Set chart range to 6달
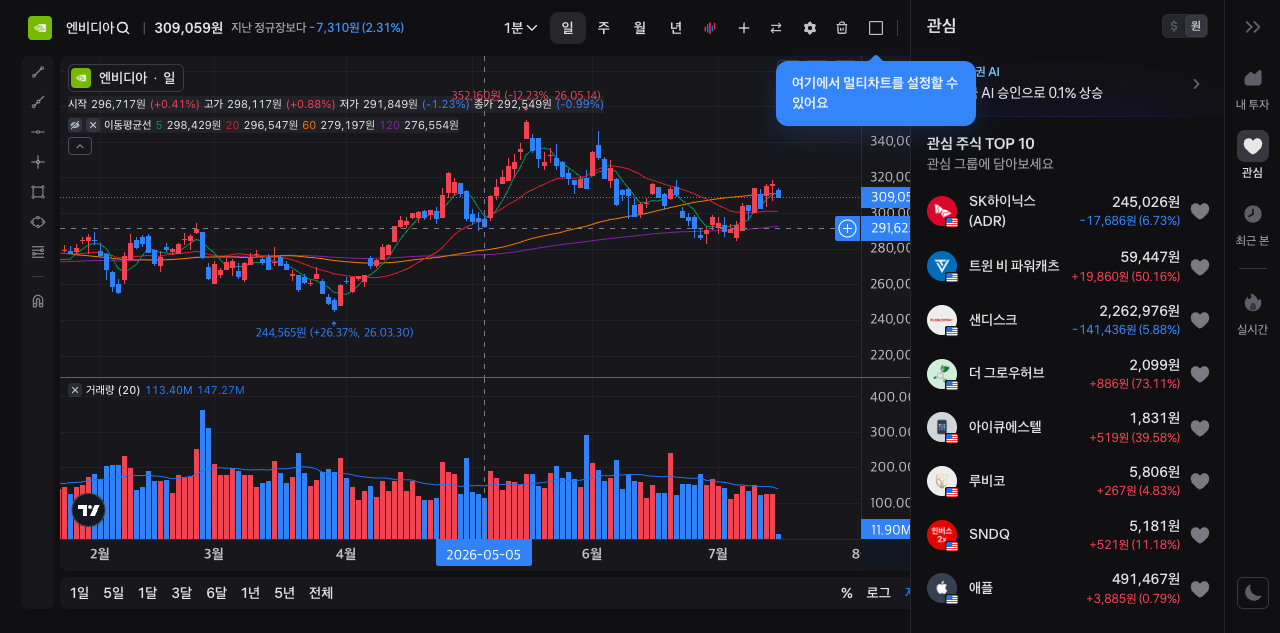Image resolution: width=1280 pixels, height=633 pixels. pos(216,593)
